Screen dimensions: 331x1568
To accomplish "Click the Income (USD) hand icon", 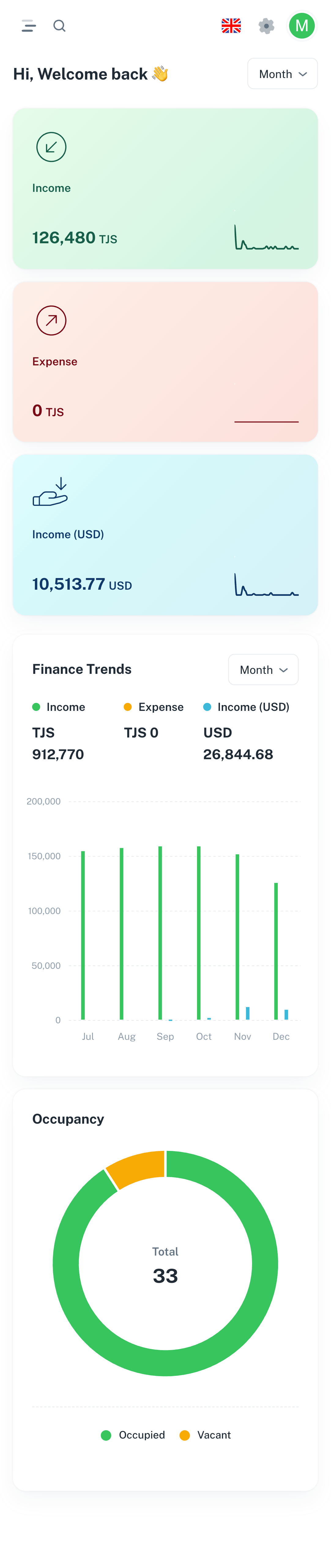I will (50, 492).
